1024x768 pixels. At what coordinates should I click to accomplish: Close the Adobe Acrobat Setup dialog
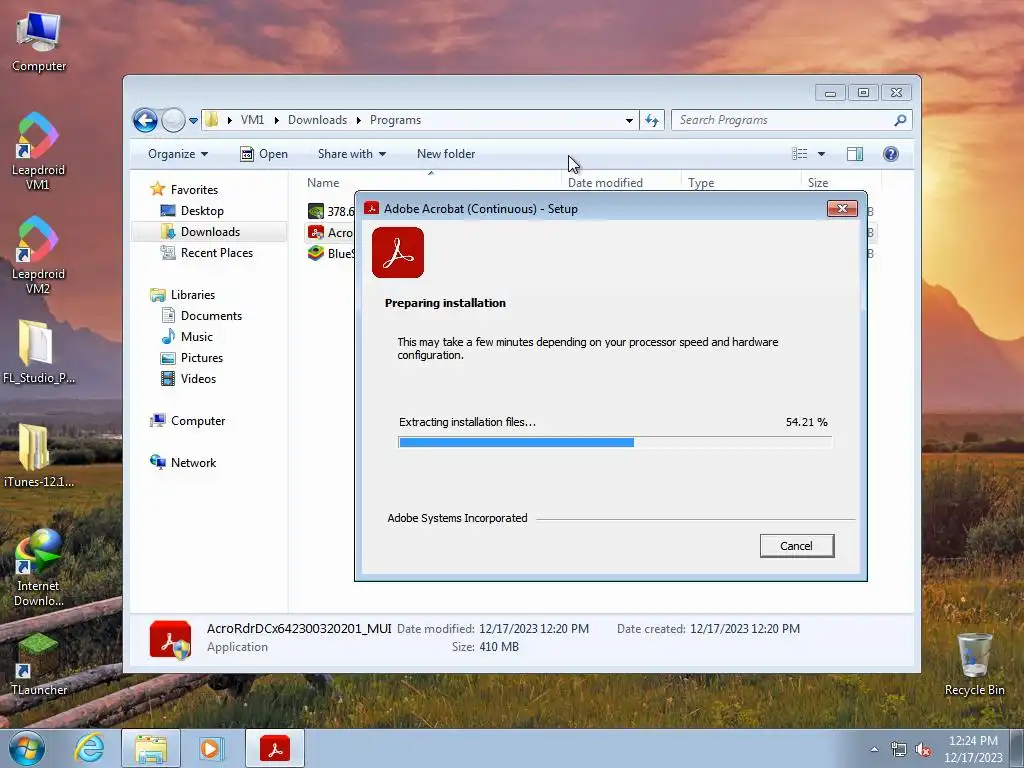pos(842,208)
